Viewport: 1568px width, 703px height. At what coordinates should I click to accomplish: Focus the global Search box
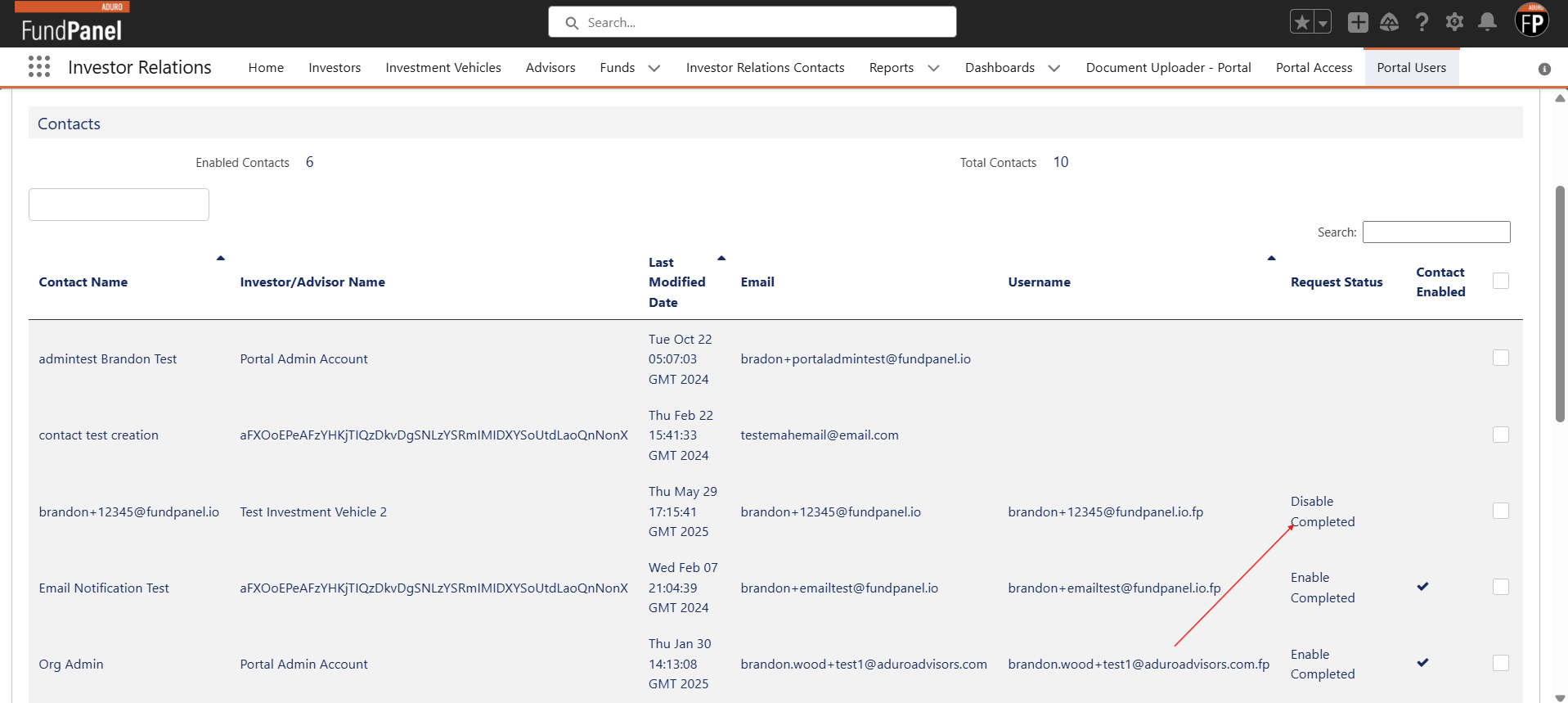click(x=752, y=22)
